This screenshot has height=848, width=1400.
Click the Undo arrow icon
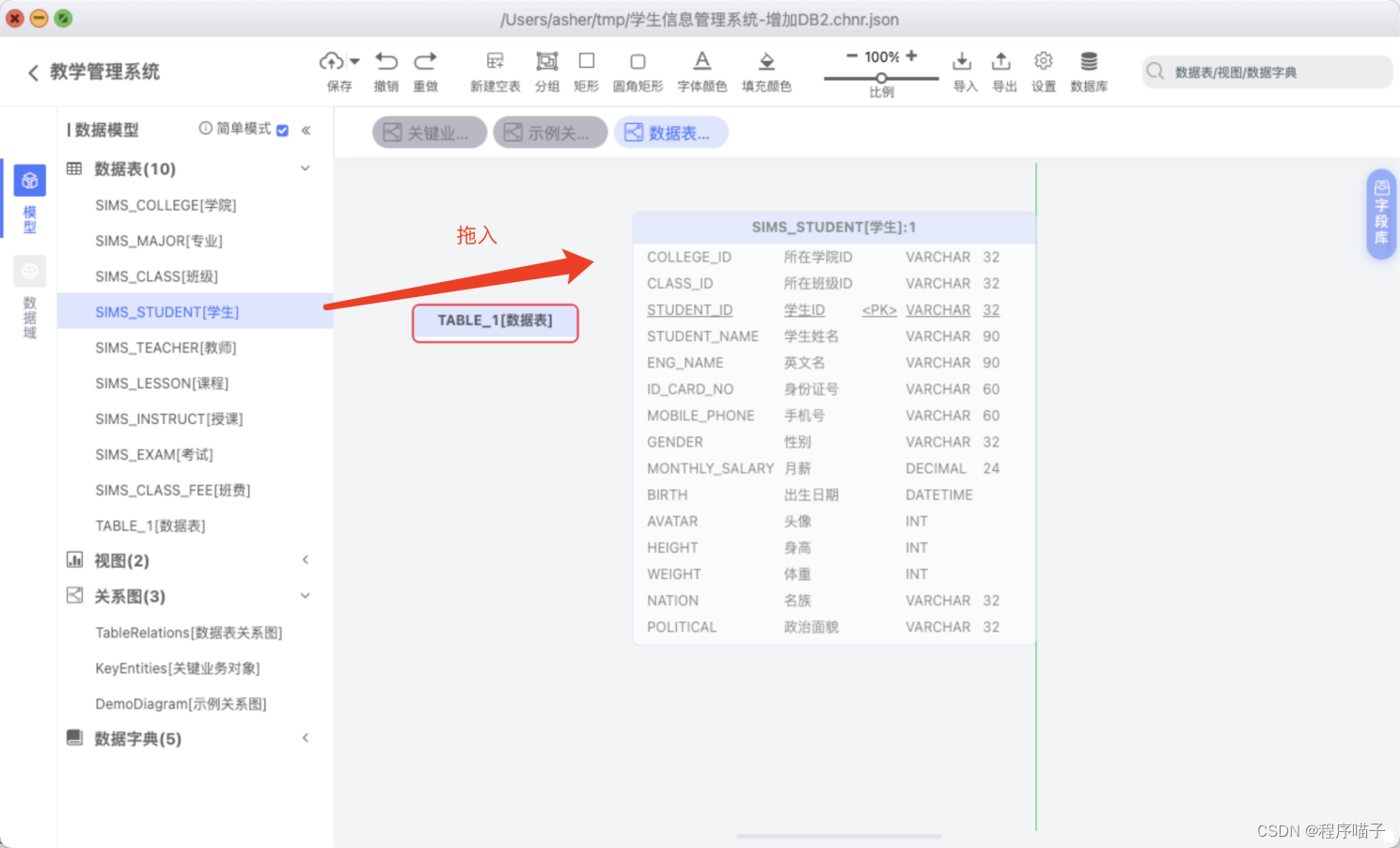(386, 61)
